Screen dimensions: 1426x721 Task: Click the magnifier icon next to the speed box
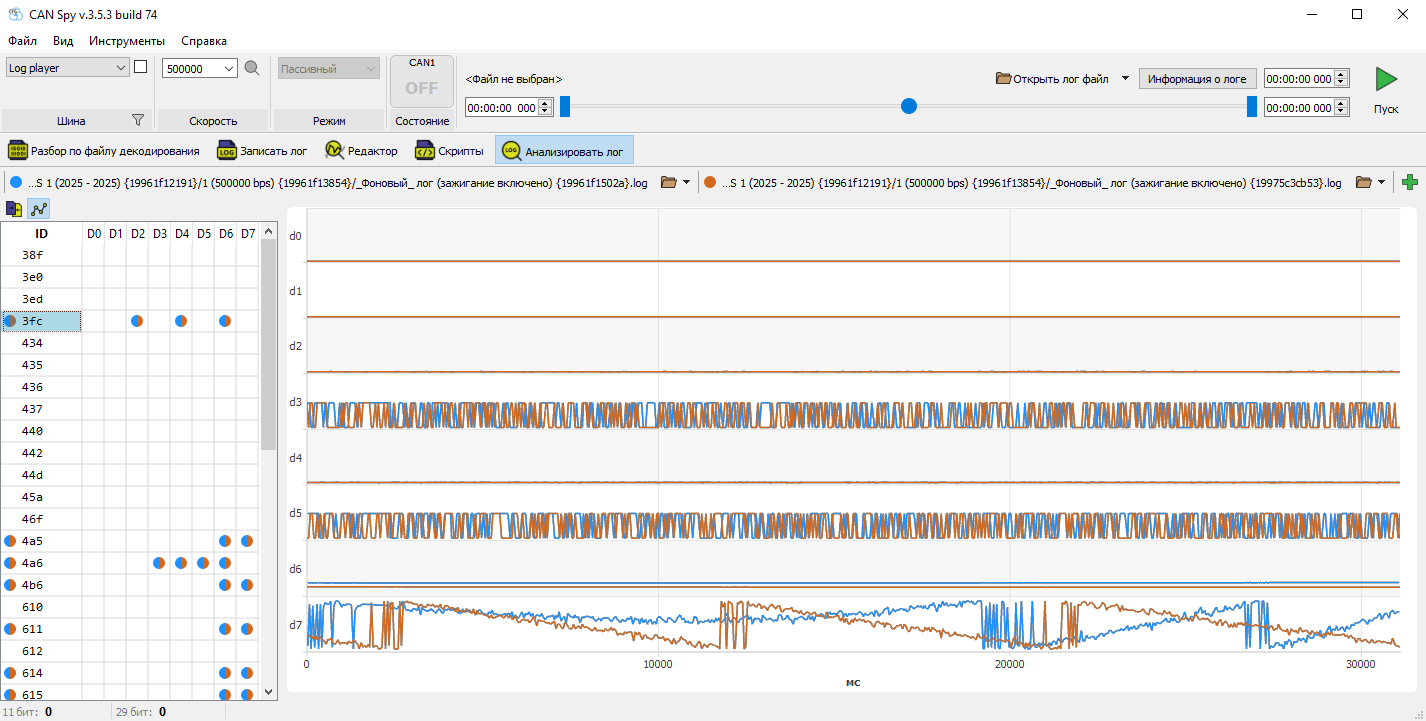tap(252, 68)
